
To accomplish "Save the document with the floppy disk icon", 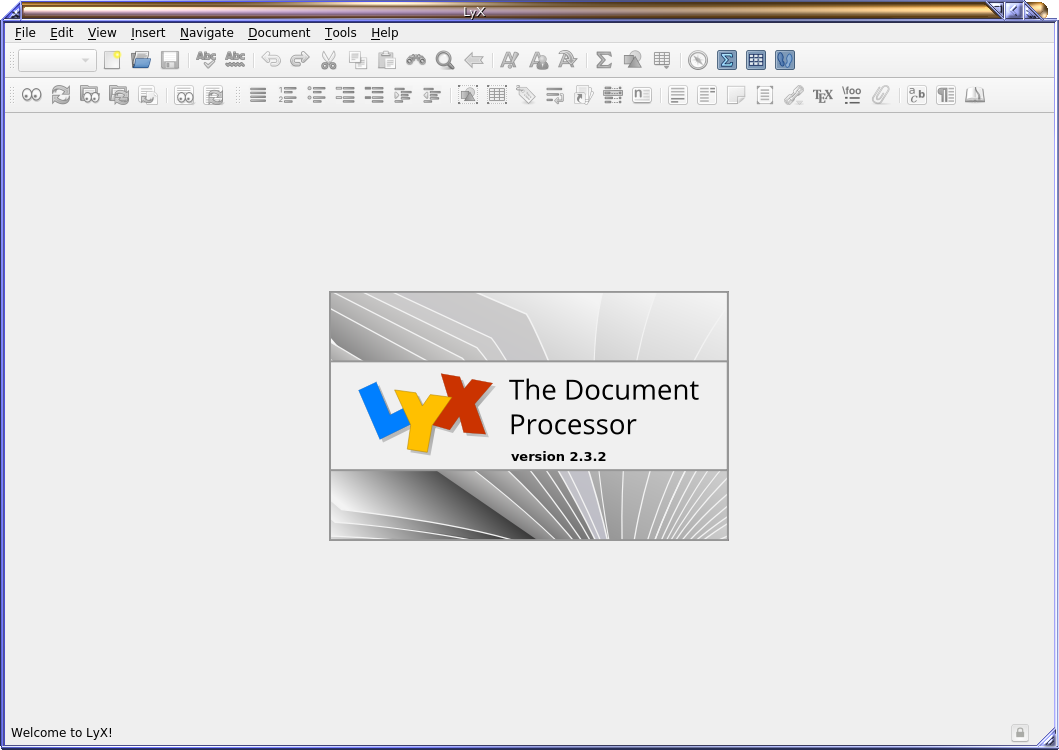I will coord(170,60).
